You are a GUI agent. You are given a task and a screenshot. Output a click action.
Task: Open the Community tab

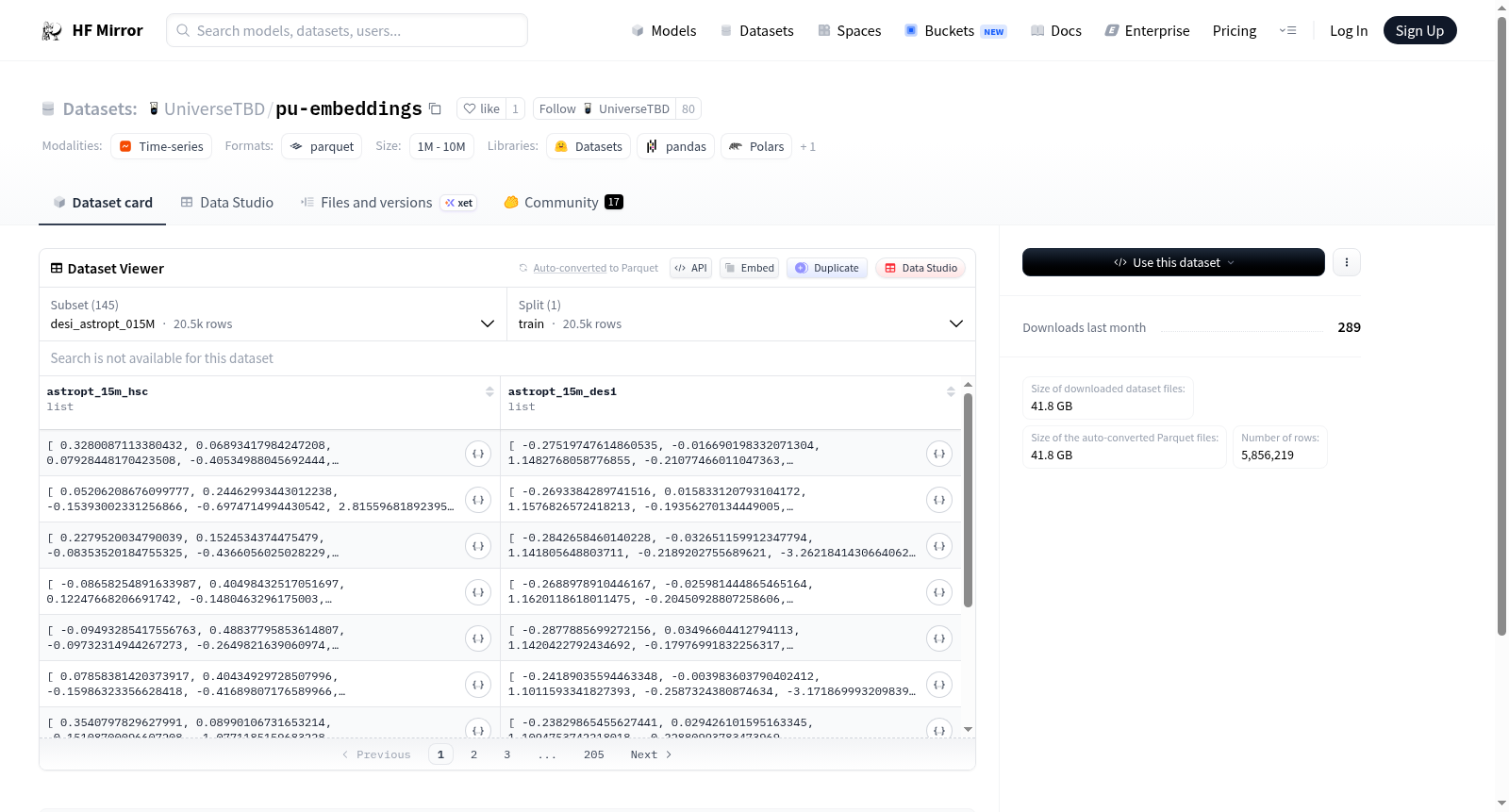coord(563,202)
